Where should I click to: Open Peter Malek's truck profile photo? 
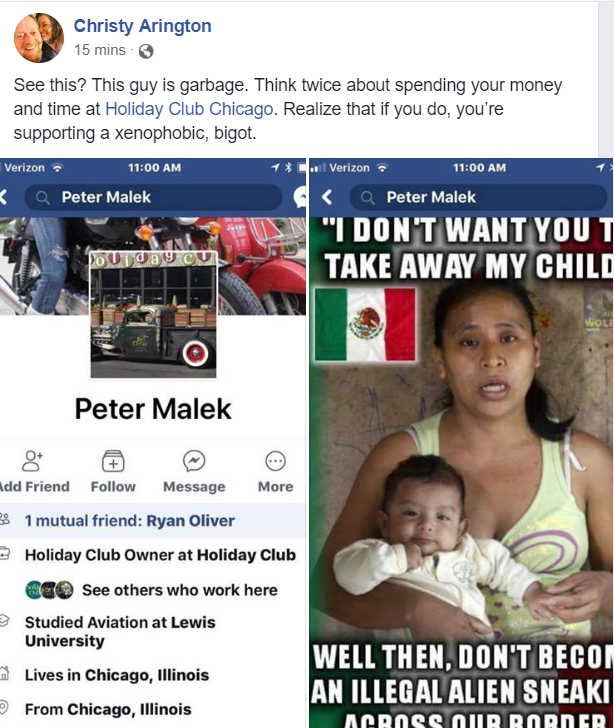(x=153, y=315)
